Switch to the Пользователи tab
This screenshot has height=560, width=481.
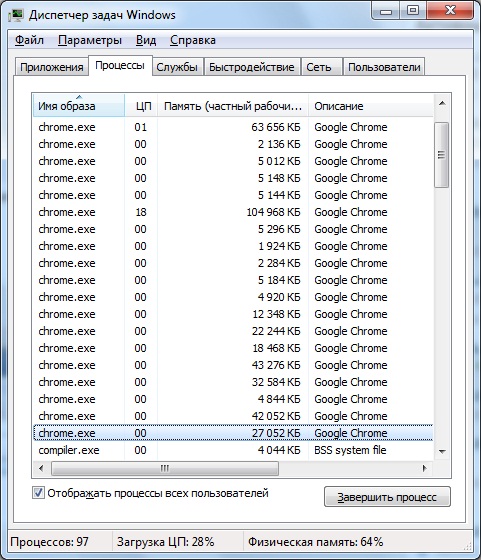click(x=384, y=67)
